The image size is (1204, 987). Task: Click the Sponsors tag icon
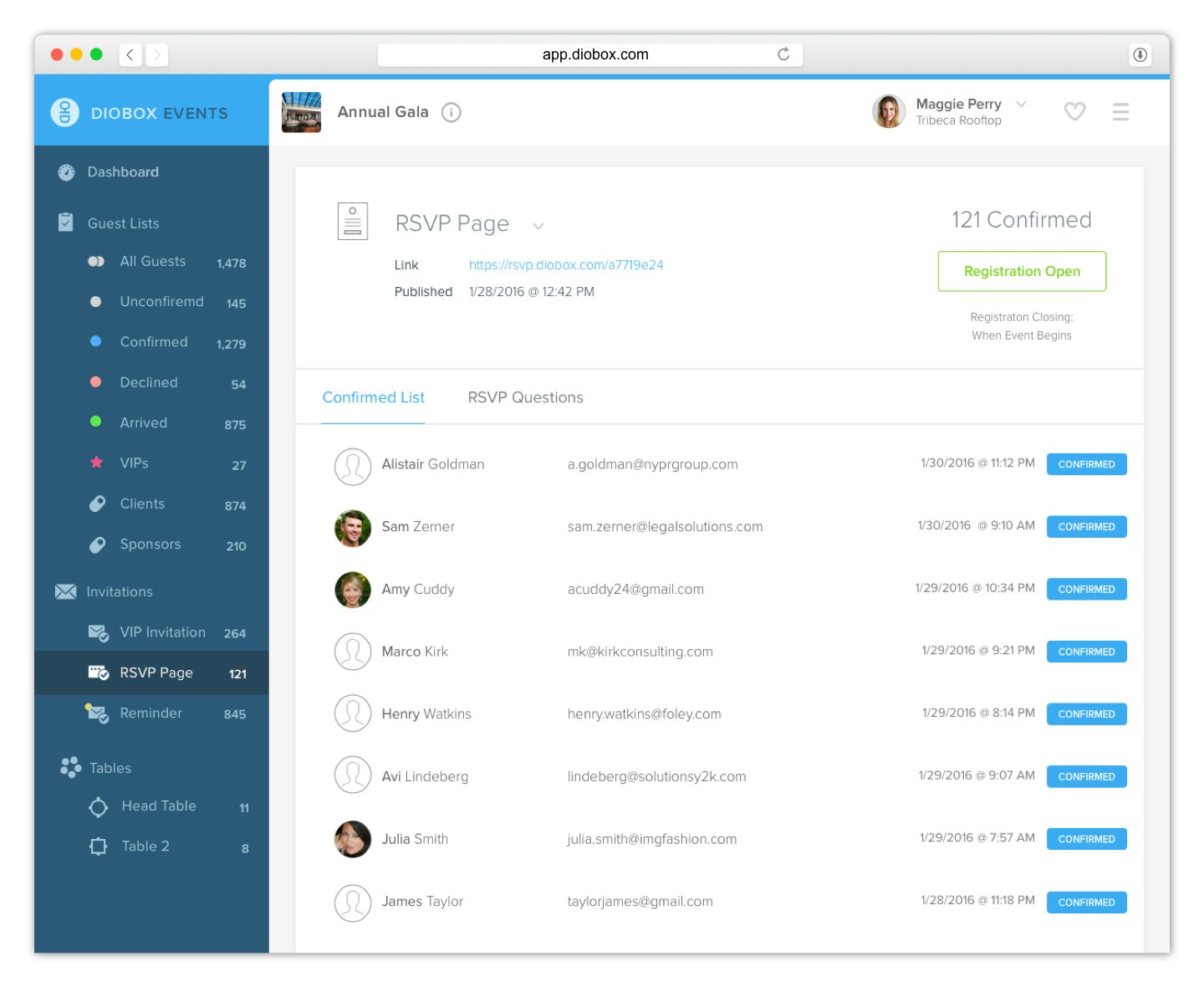(x=97, y=545)
